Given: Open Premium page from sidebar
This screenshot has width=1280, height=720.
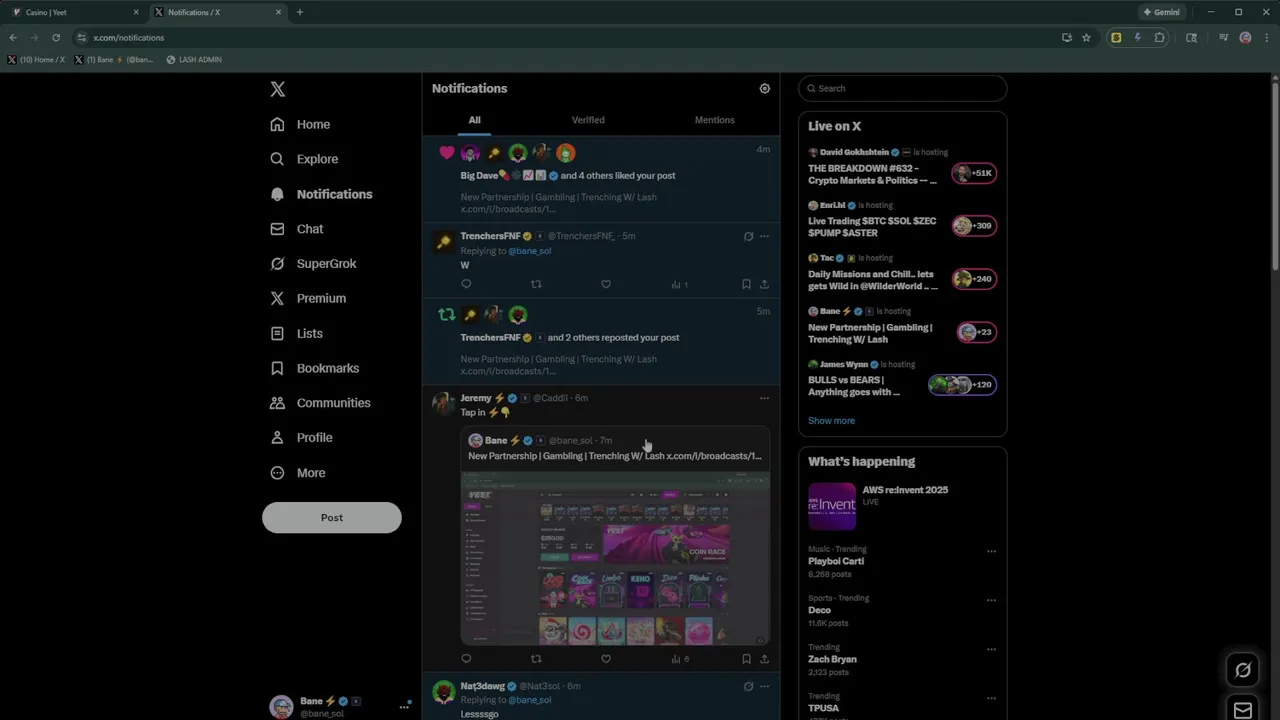Looking at the screenshot, I should tap(308, 298).
